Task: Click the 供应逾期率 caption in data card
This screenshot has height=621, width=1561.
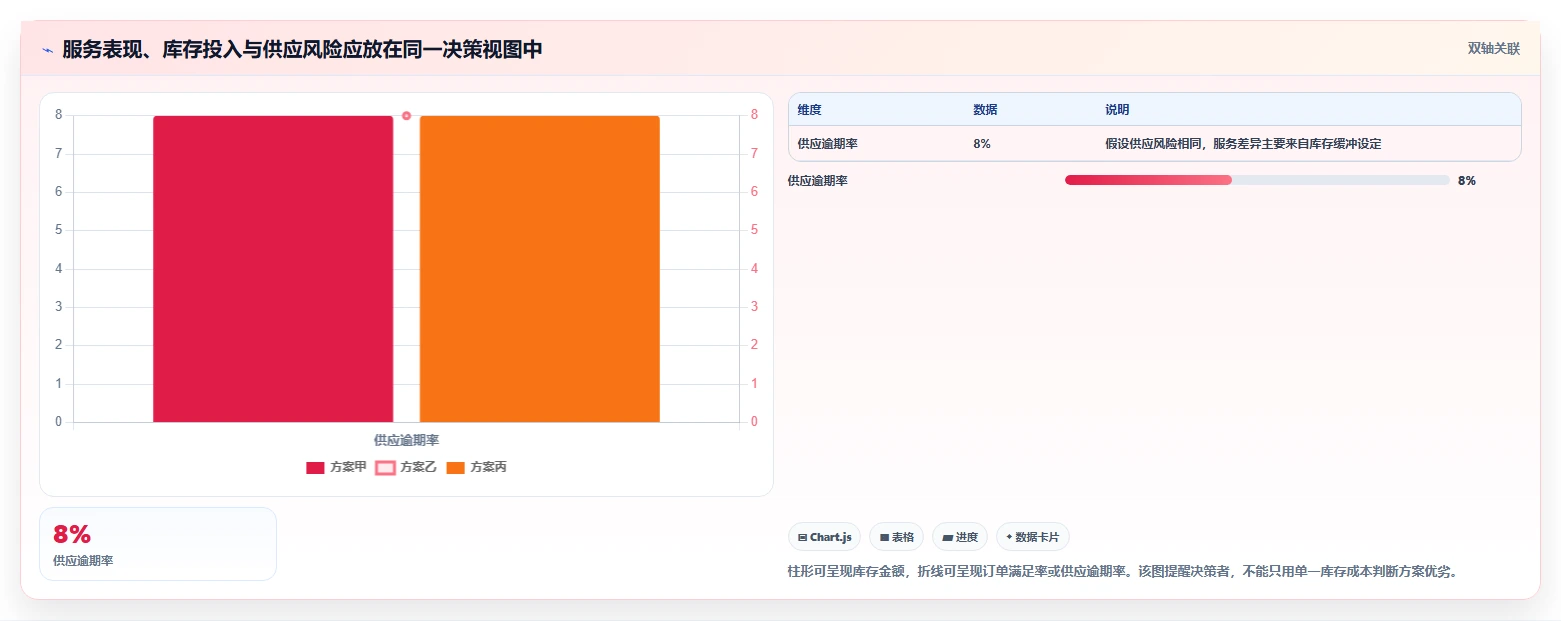Action: pos(83,561)
